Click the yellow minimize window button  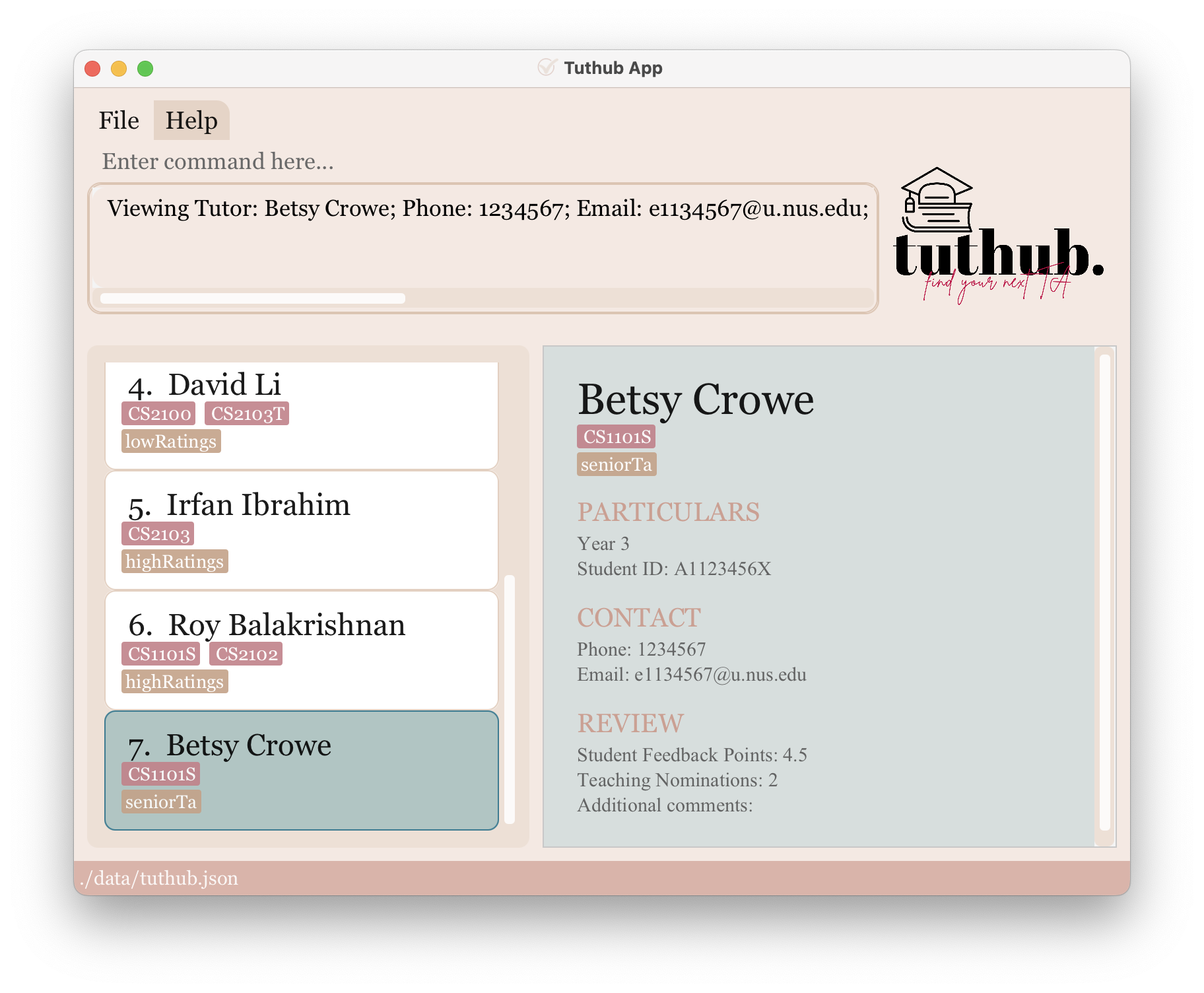click(119, 68)
